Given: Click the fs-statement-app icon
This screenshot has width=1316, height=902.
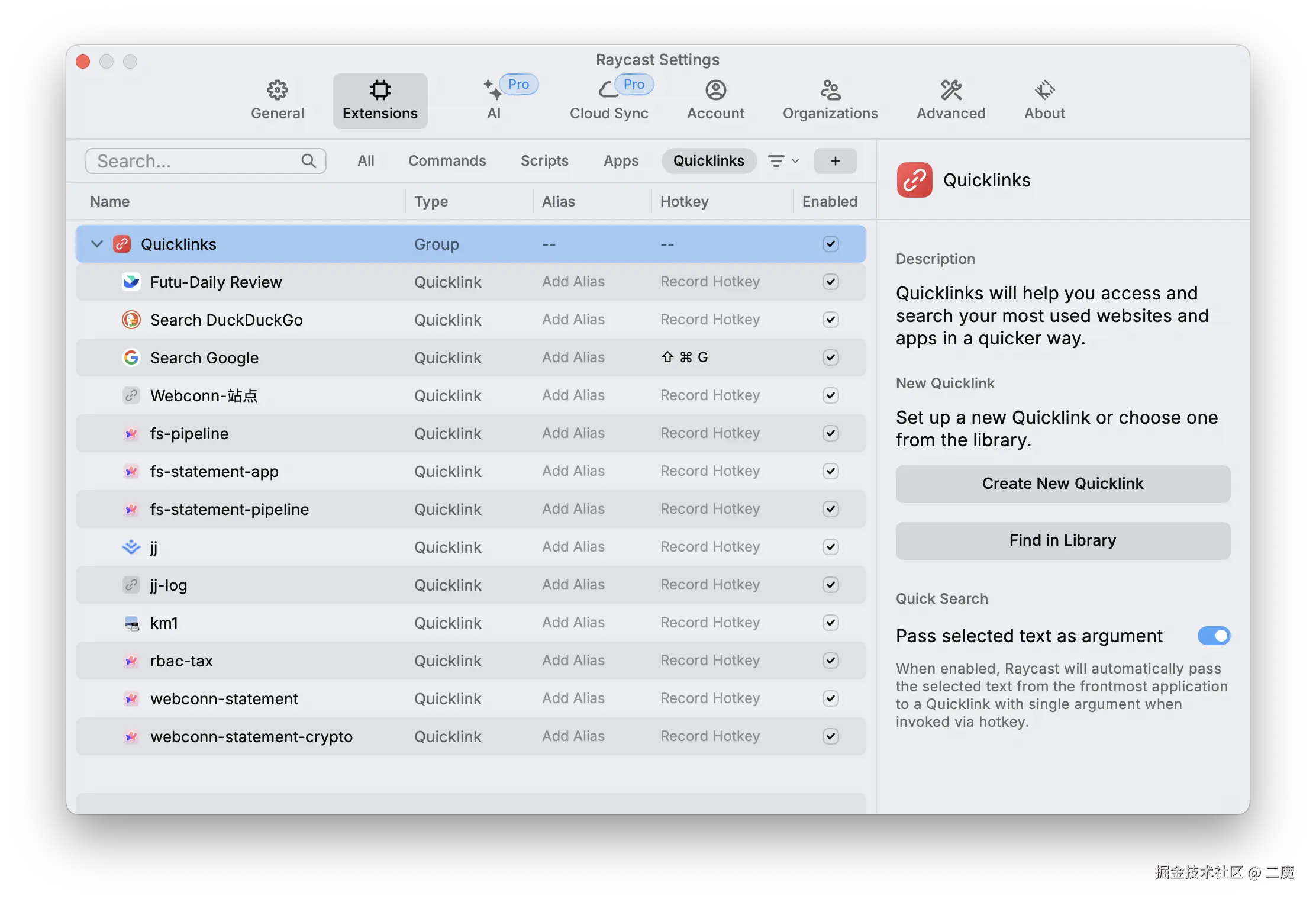Looking at the screenshot, I should [x=131, y=471].
